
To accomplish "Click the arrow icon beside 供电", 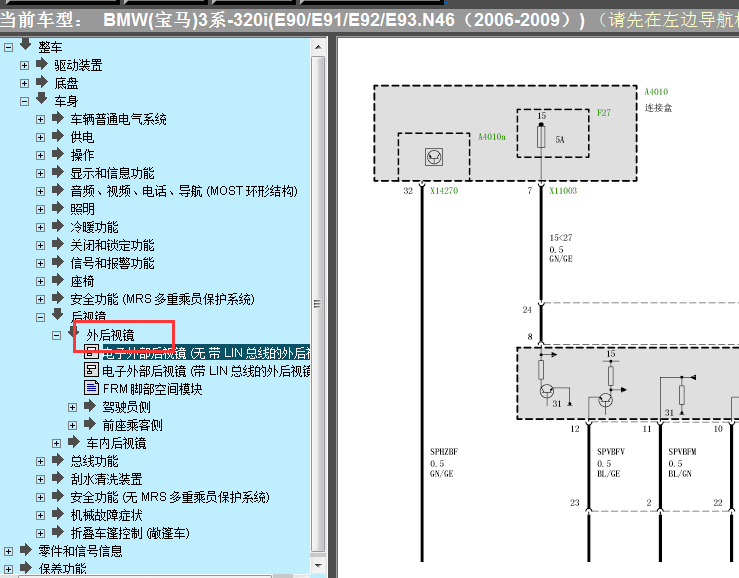I will click(x=58, y=136).
